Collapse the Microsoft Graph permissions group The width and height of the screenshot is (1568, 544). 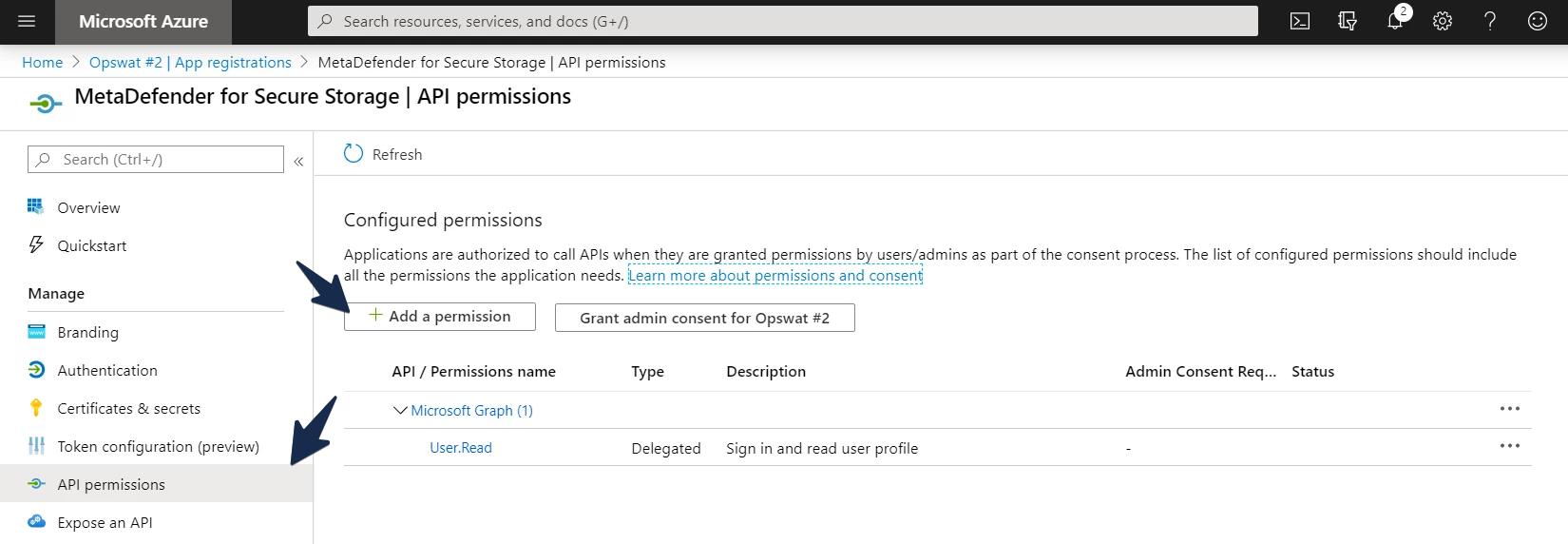coord(400,410)
